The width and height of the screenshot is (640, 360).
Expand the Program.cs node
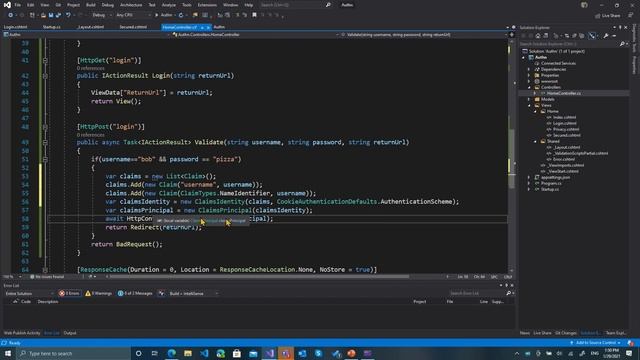pyautogui.click(x=529, y=184)
